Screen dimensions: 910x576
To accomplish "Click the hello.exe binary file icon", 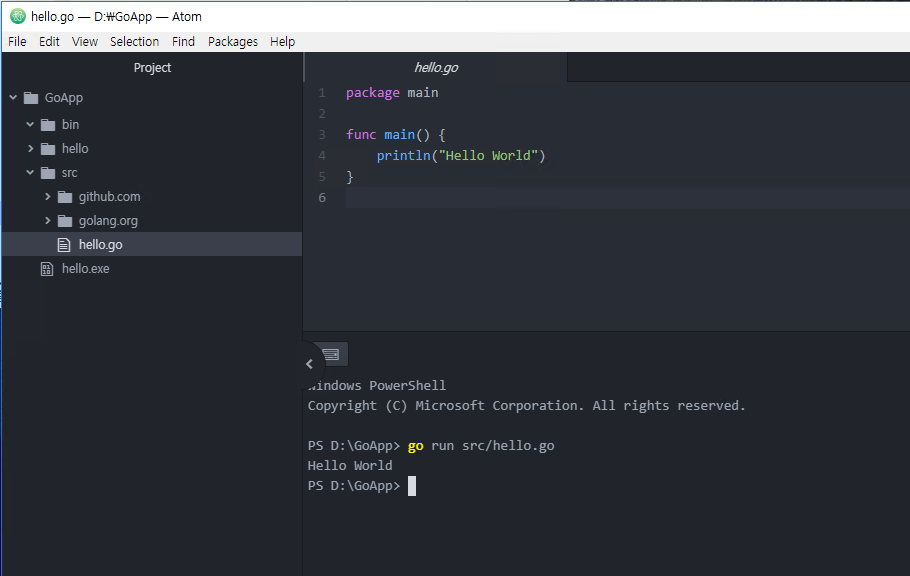I will [x=47, y=269].
